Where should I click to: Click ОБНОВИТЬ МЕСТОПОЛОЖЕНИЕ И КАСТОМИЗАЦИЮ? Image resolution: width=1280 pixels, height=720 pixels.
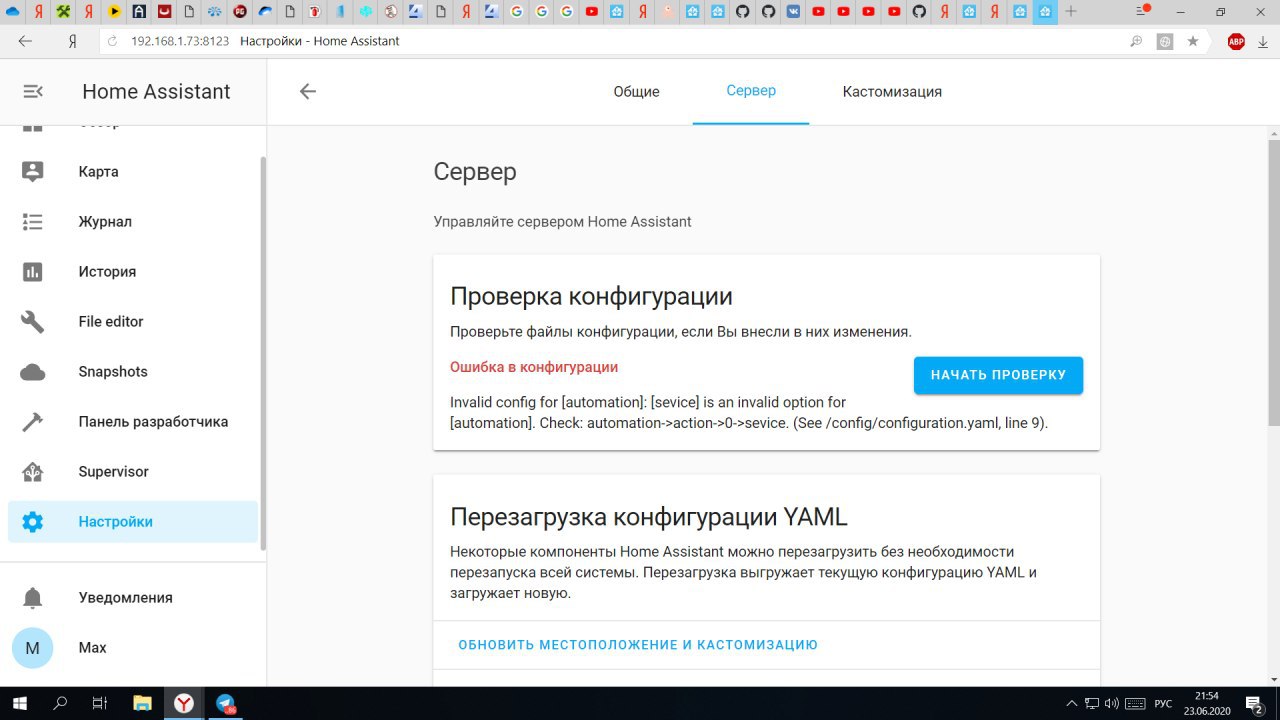(x=638, y=645)
